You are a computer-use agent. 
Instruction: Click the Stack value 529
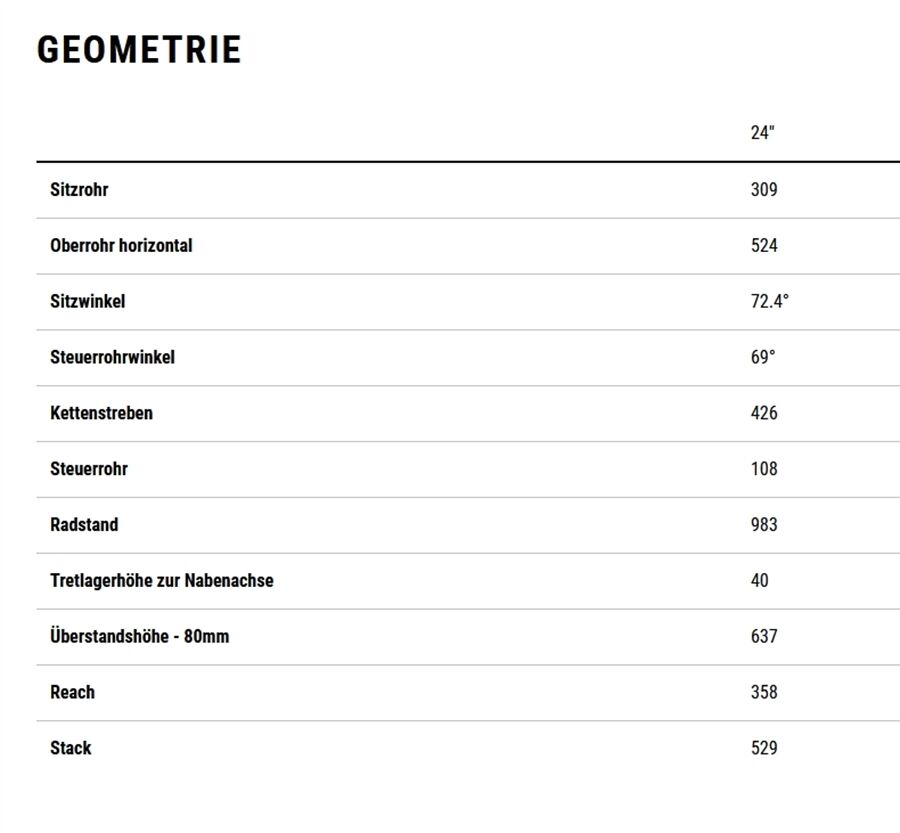point(764,748)
